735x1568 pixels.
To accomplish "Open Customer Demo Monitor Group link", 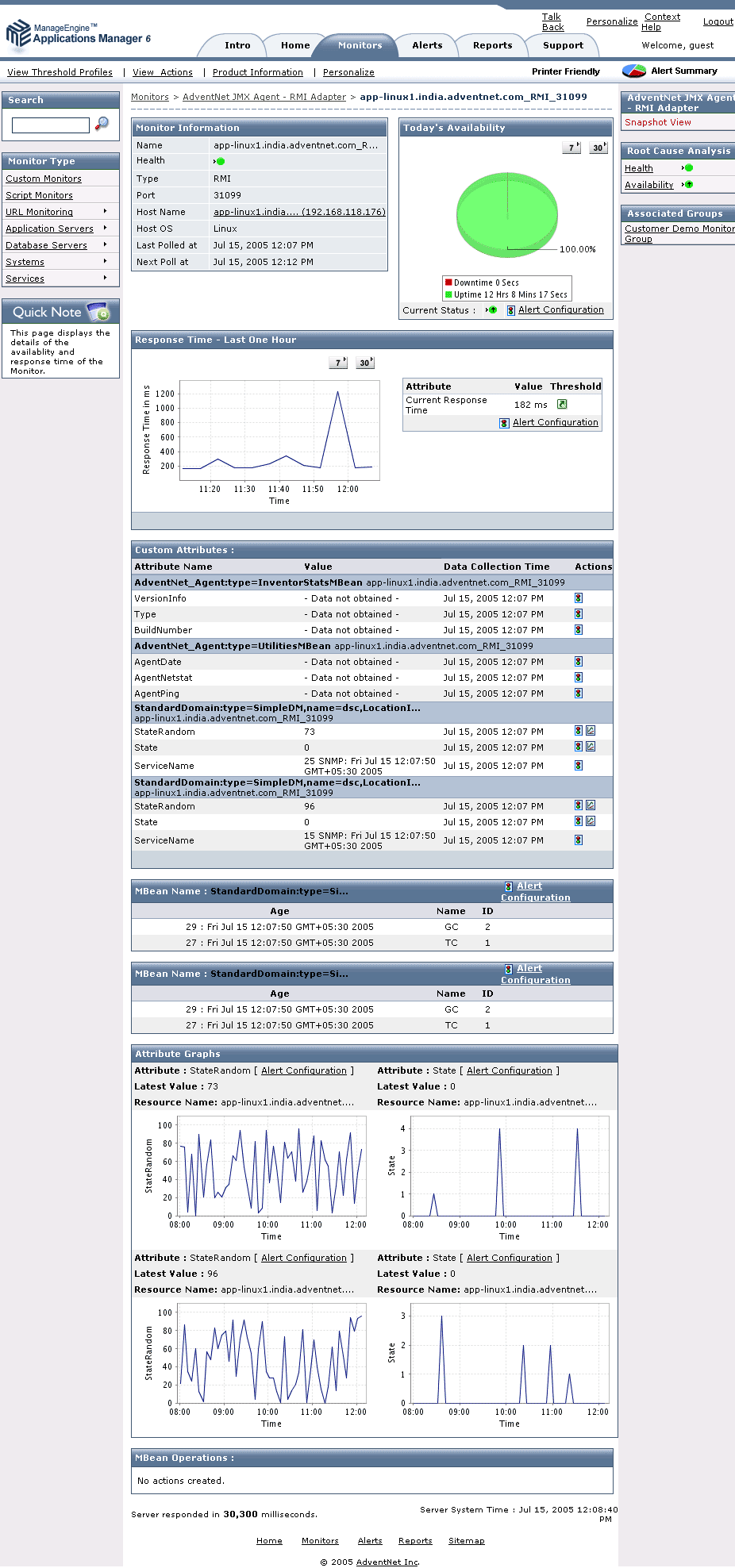I will tap(679, 233).
